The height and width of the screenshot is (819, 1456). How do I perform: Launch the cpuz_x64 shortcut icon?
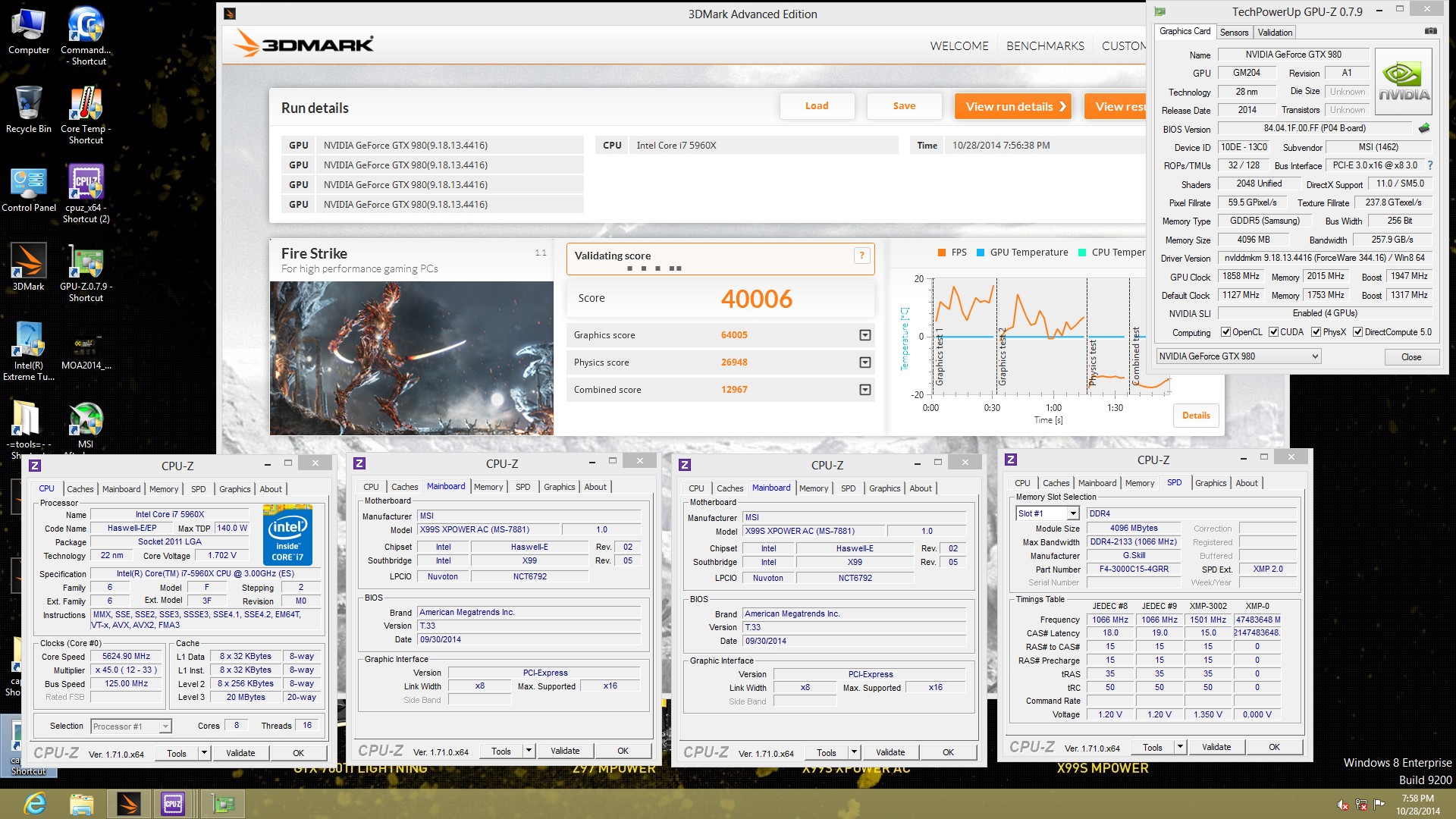(x=86, y=193)
